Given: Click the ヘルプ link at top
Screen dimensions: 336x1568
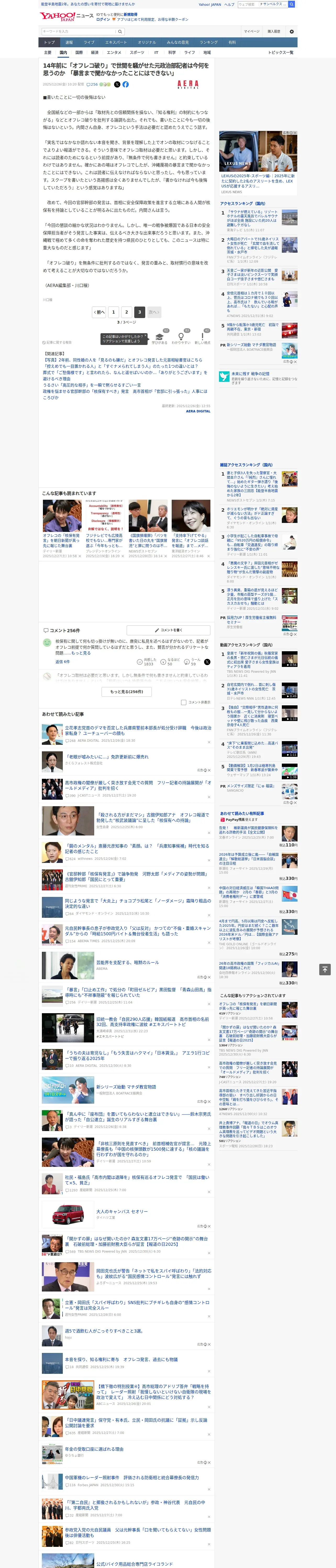Looking at the screenshot, I should (x=229, y=4).
